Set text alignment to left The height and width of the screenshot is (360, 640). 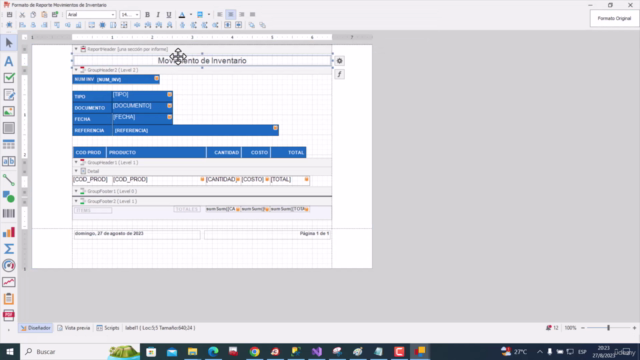(x=220, y=15)
